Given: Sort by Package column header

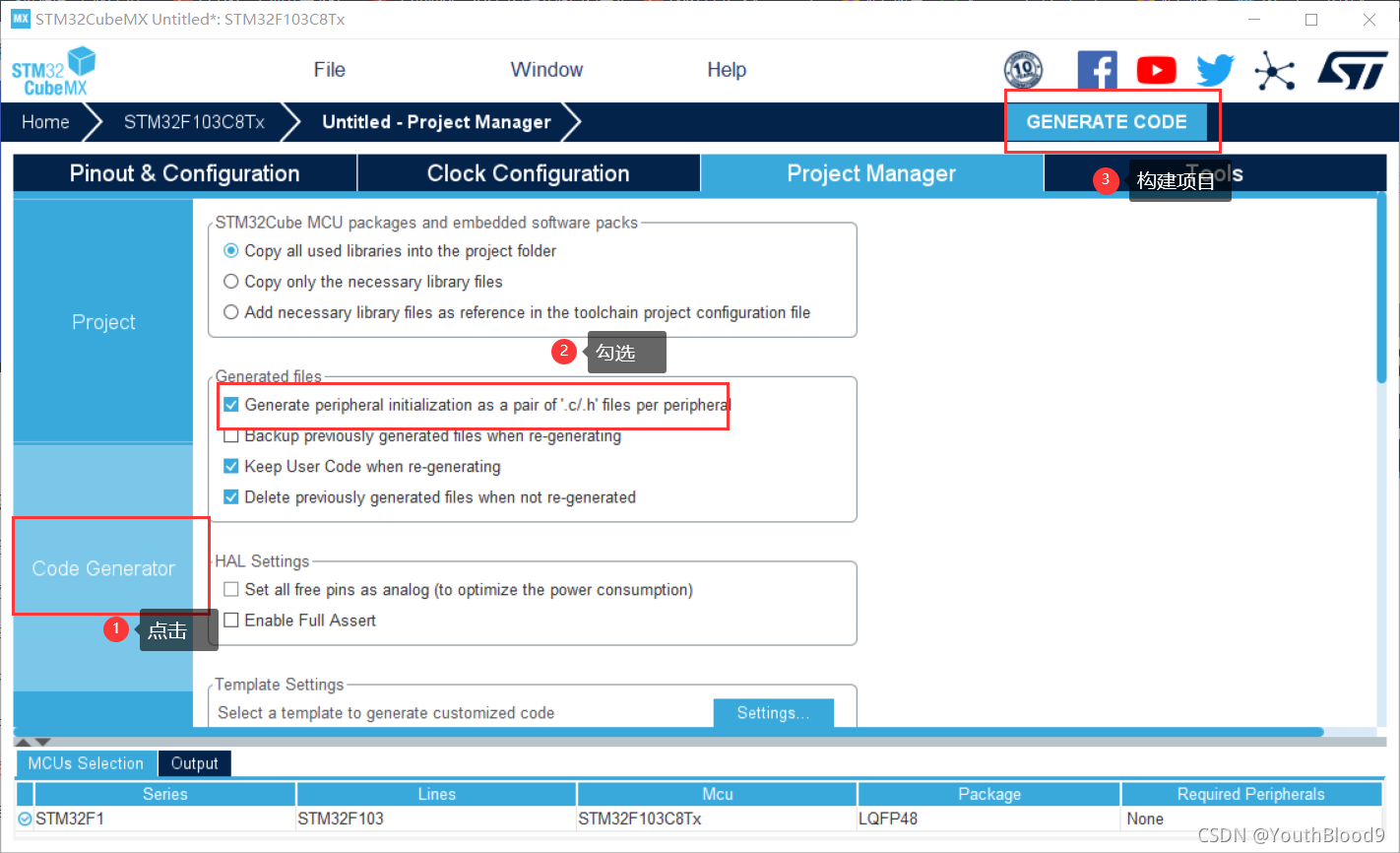Looking at the screenshot, I should pyautogui.click(x=989, y=794).
